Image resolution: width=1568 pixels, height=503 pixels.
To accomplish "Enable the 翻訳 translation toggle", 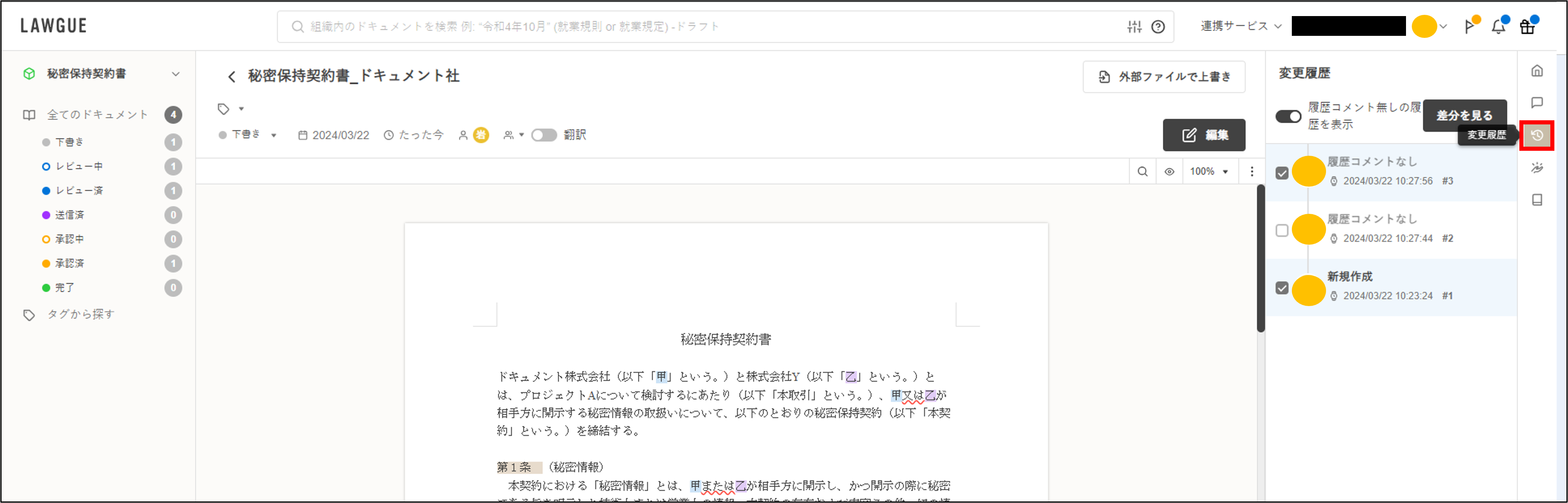I will pos(544,135).
